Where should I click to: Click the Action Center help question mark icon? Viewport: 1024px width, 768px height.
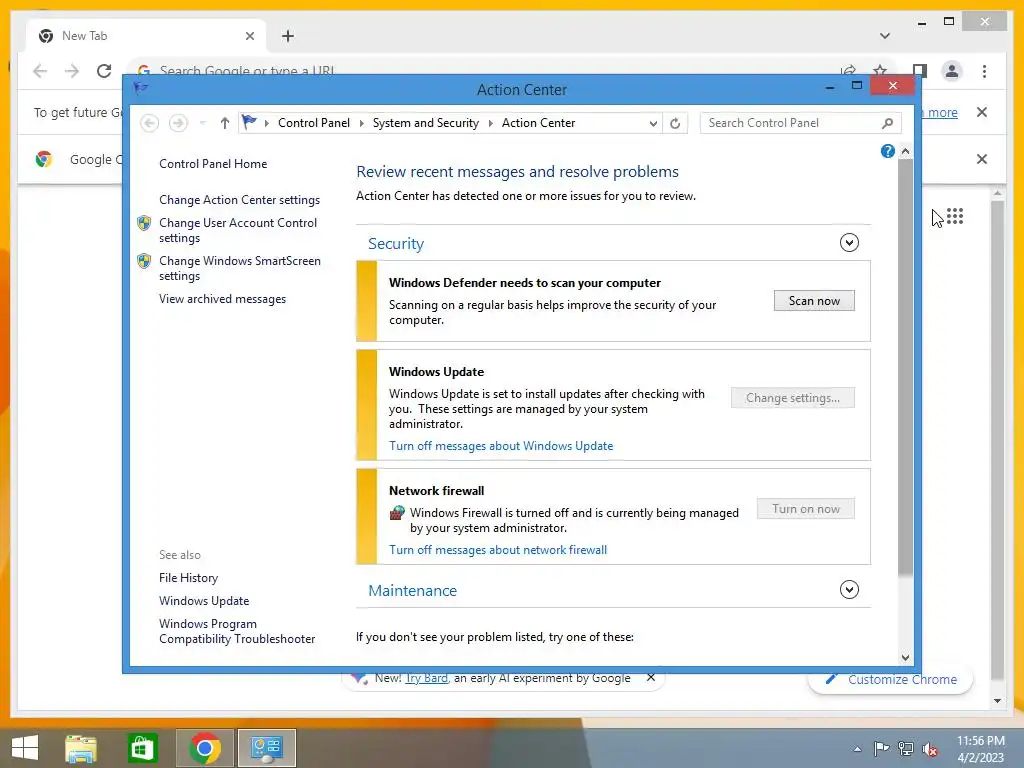pyautogui.click(x=887, y=152)
